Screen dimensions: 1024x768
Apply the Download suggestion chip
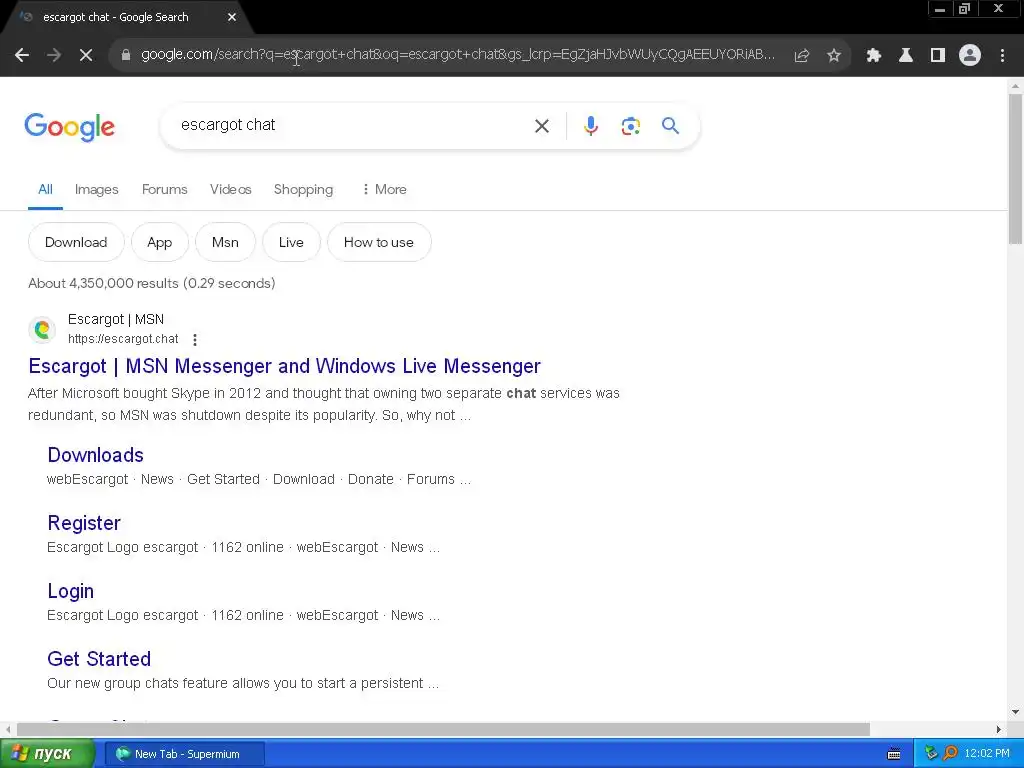coord(76,242)
